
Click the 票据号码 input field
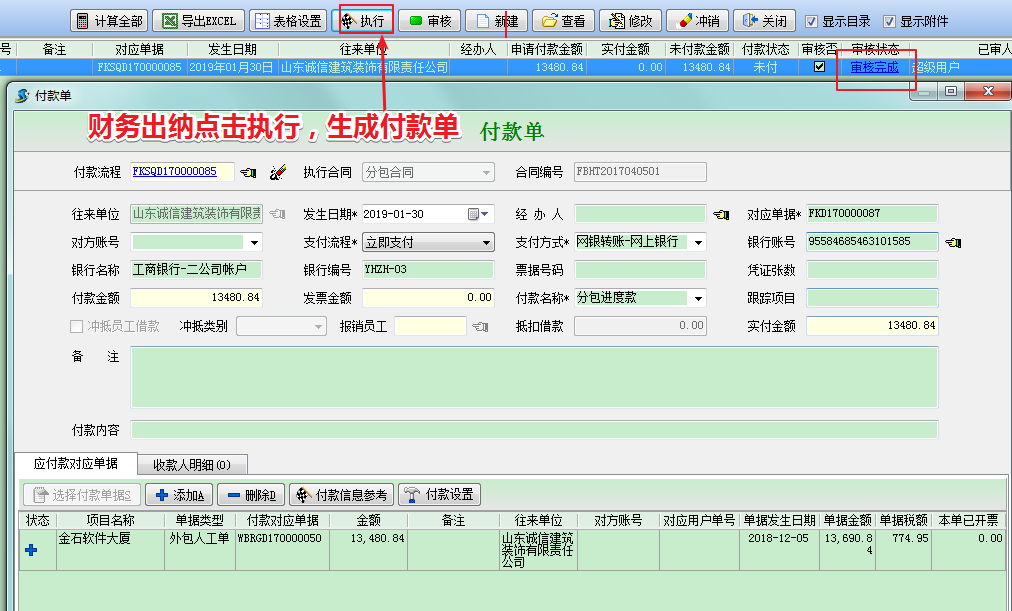tap(640, 270)
